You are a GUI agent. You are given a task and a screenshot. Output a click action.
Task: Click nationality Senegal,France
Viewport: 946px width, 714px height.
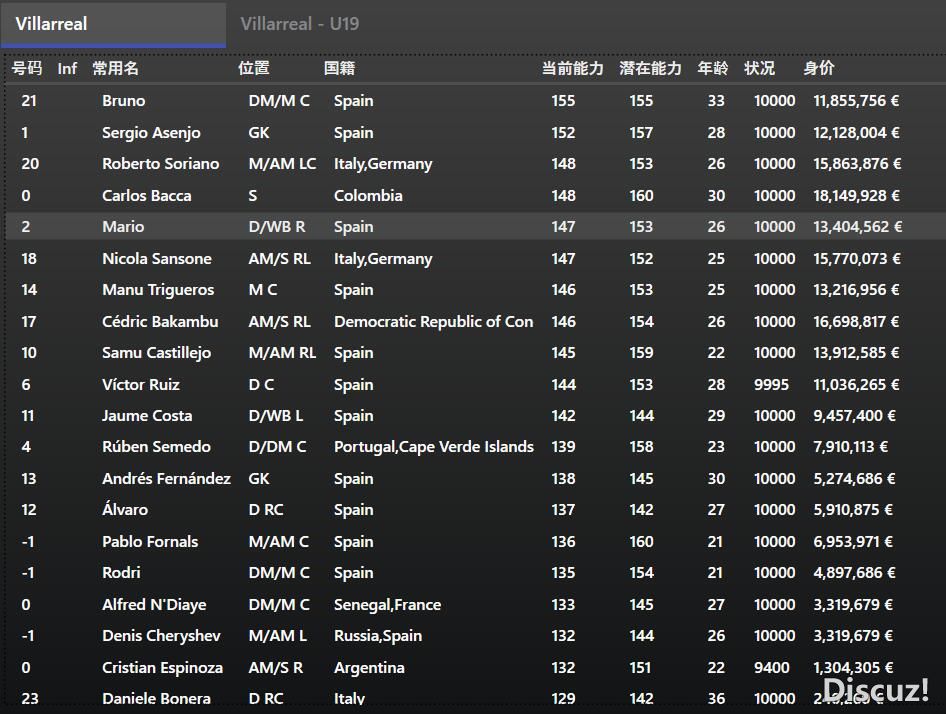387,605
